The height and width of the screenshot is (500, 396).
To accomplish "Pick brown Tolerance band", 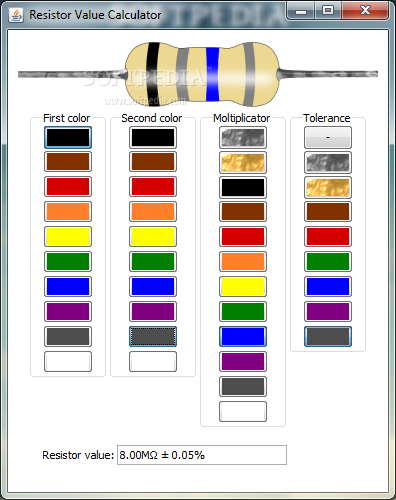I will [328, 212].
